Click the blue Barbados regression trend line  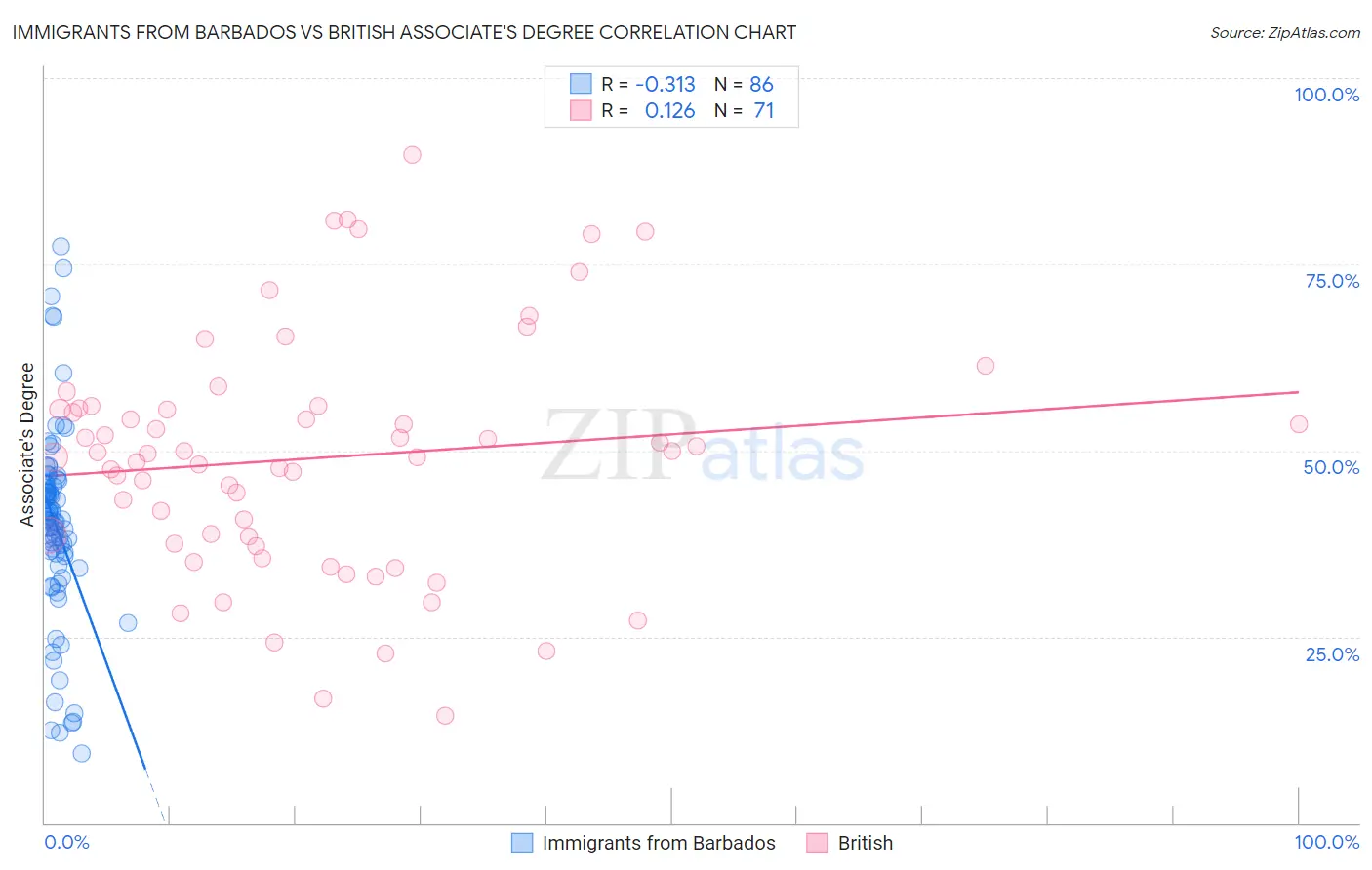point(98,644)
